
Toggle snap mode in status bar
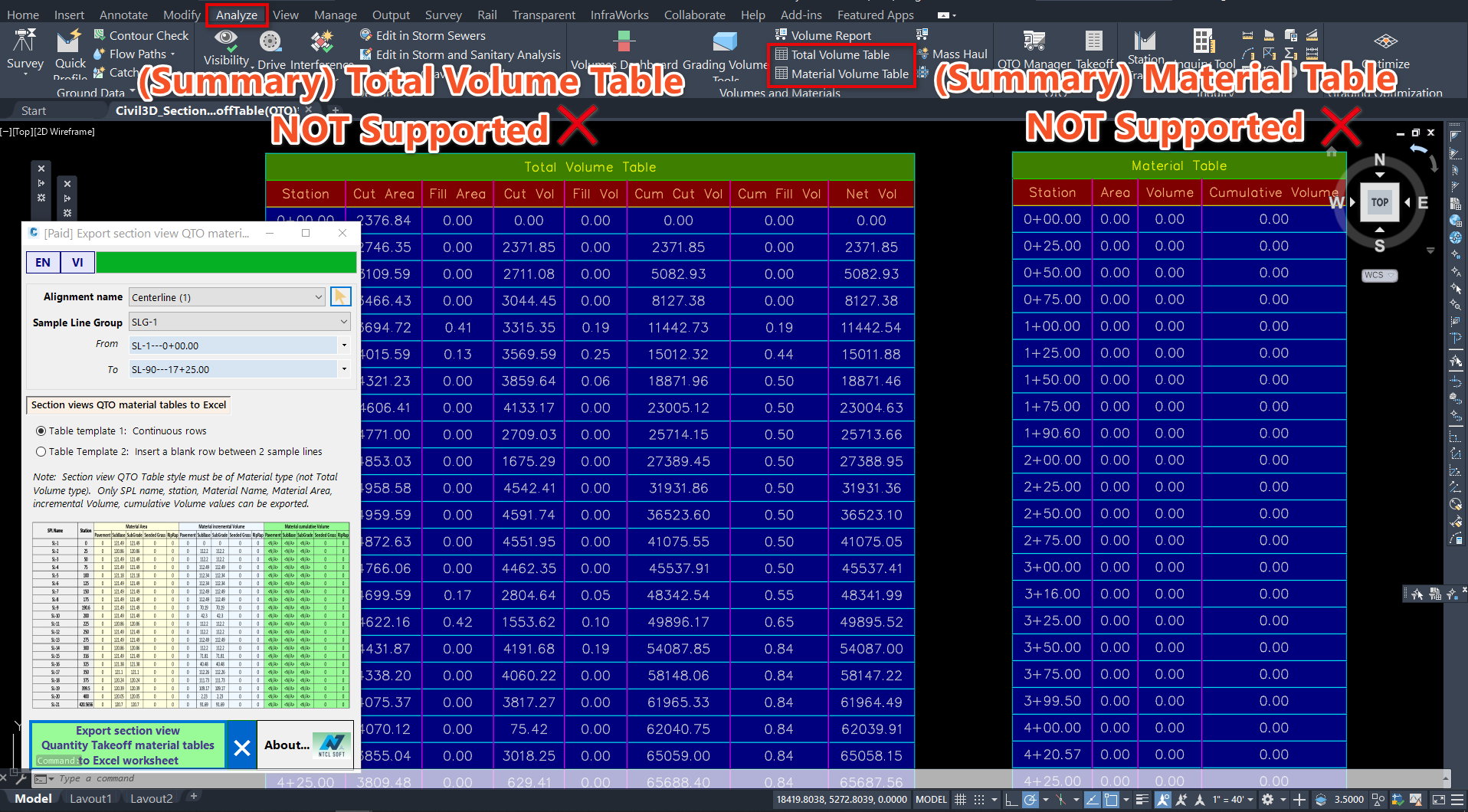[978, 799]
